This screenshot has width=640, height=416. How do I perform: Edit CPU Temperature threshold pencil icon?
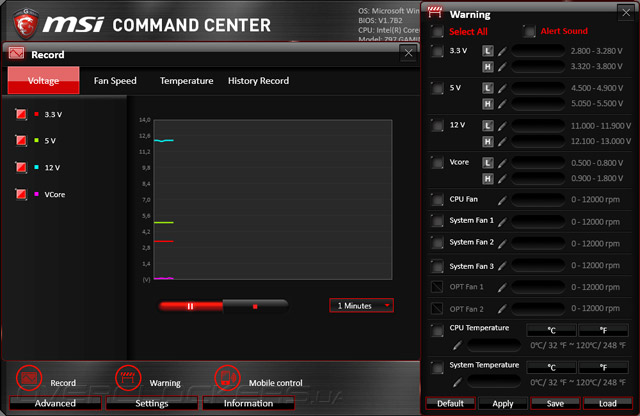[x=458, y=345]
